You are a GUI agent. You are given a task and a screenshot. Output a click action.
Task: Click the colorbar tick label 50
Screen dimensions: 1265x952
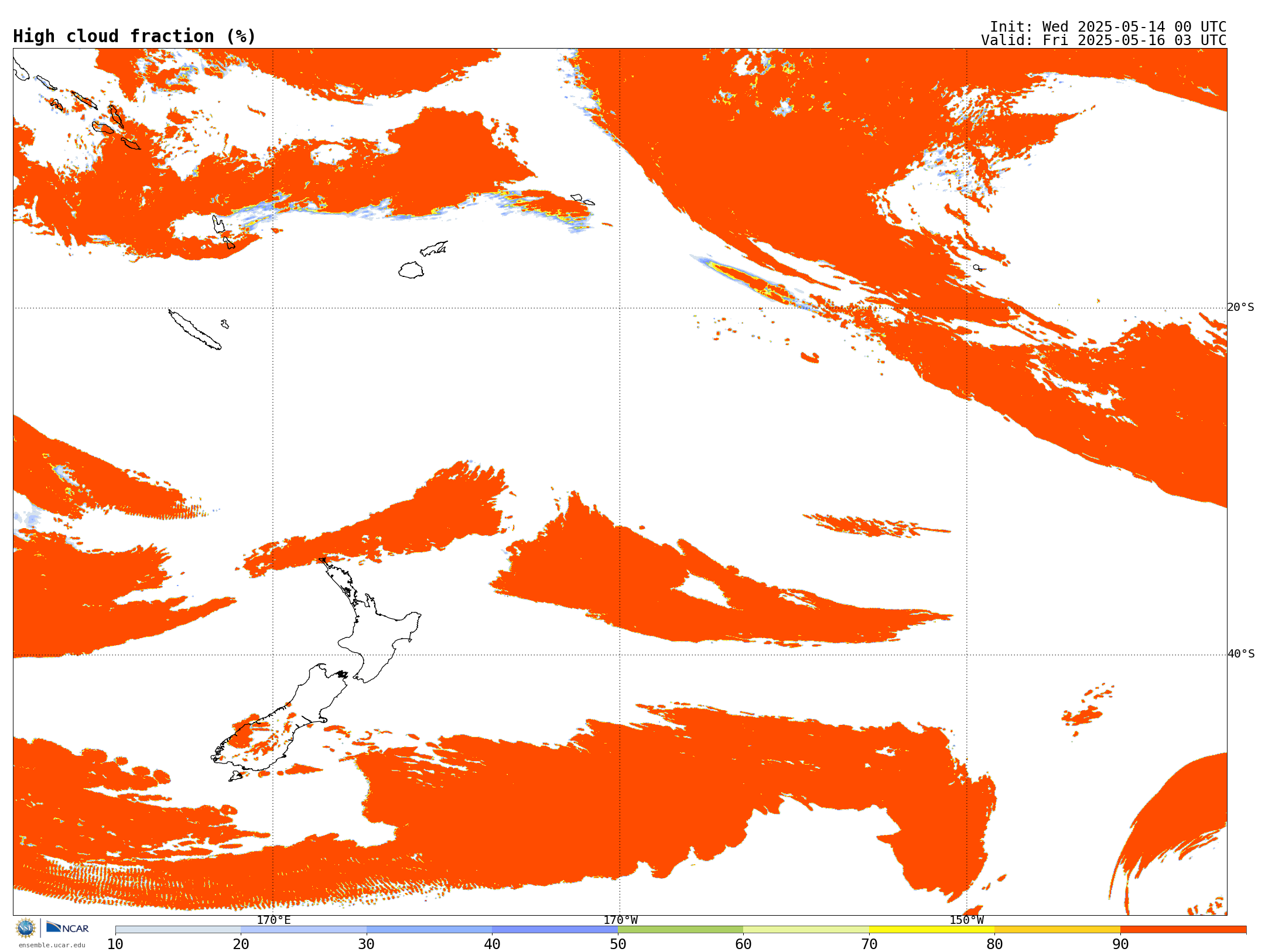click(618, 944)
